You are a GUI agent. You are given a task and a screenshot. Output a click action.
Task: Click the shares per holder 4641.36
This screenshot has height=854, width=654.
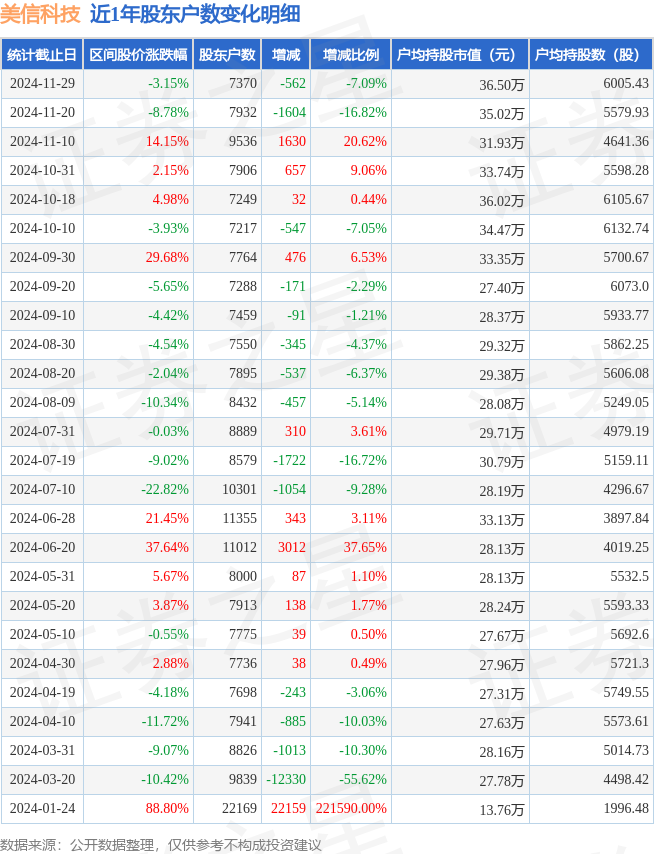(x=626, y=141)
